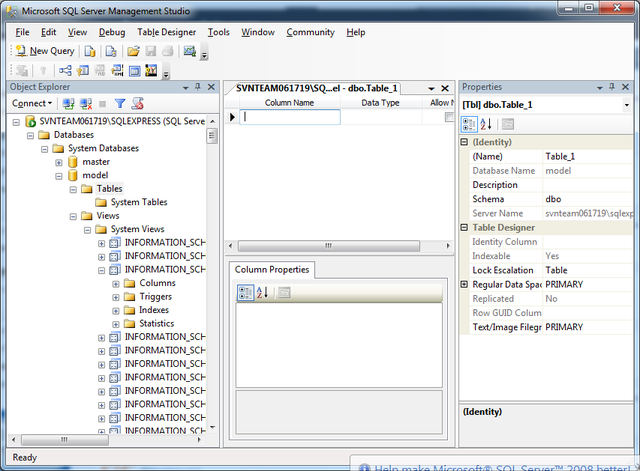Open Manage Check Constraints icon

pyautogui.click(x=135, y=71)
